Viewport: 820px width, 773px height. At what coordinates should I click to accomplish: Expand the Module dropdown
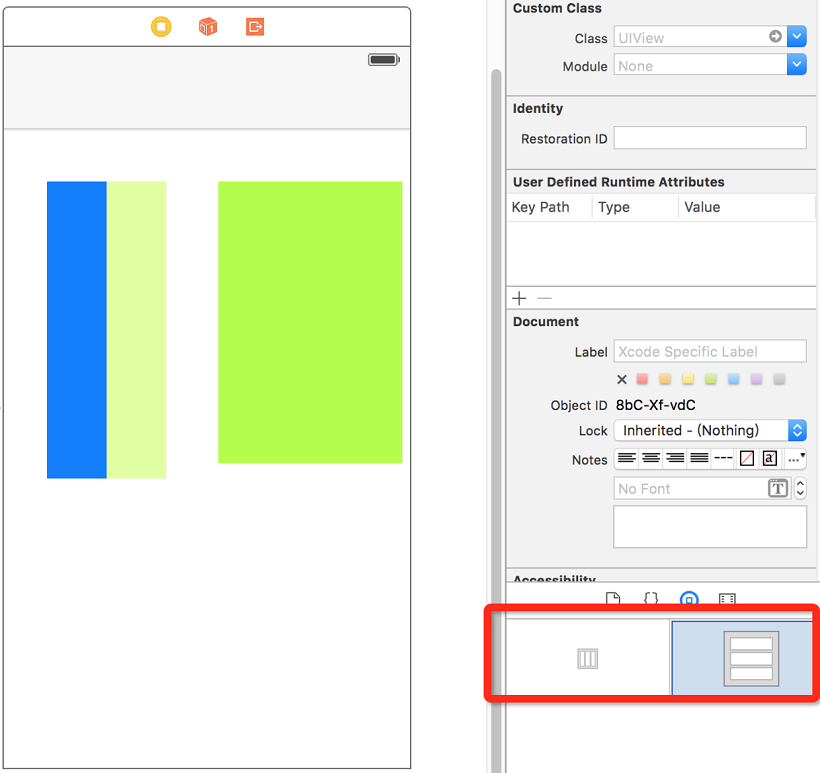coord(797,66)
